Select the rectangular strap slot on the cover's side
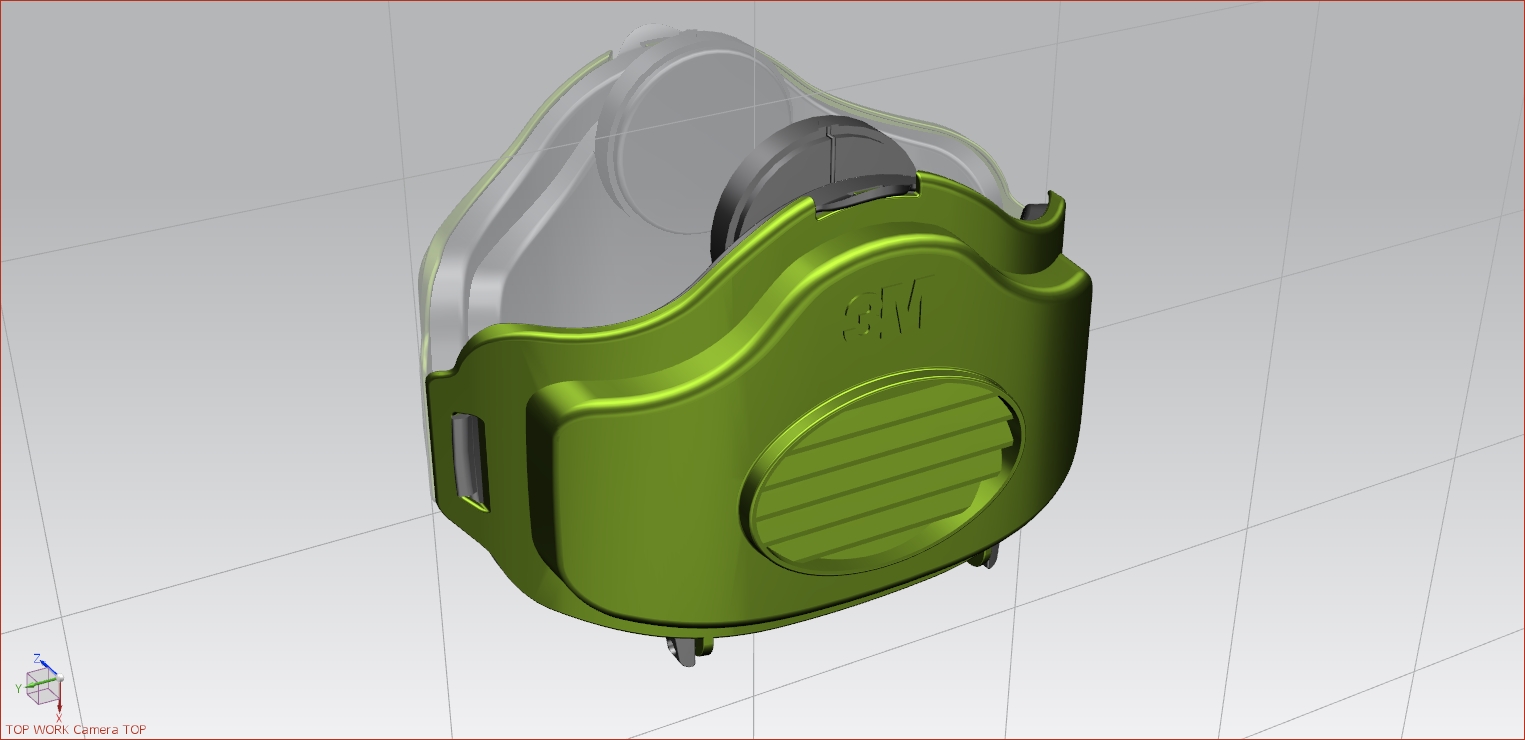1525x740 pixels. [470, 461]
